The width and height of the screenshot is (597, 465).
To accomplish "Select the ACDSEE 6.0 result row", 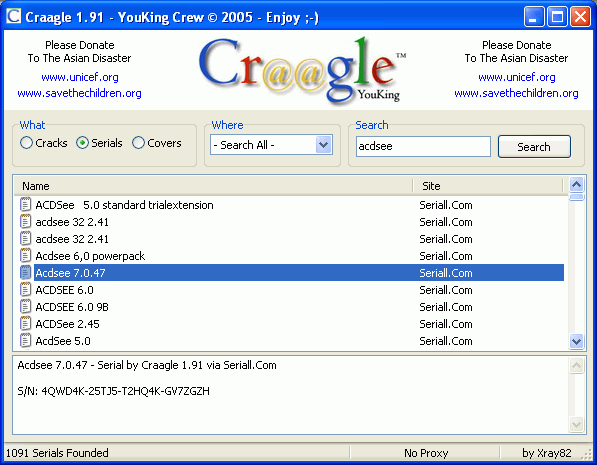I will [x=291, y=290].
